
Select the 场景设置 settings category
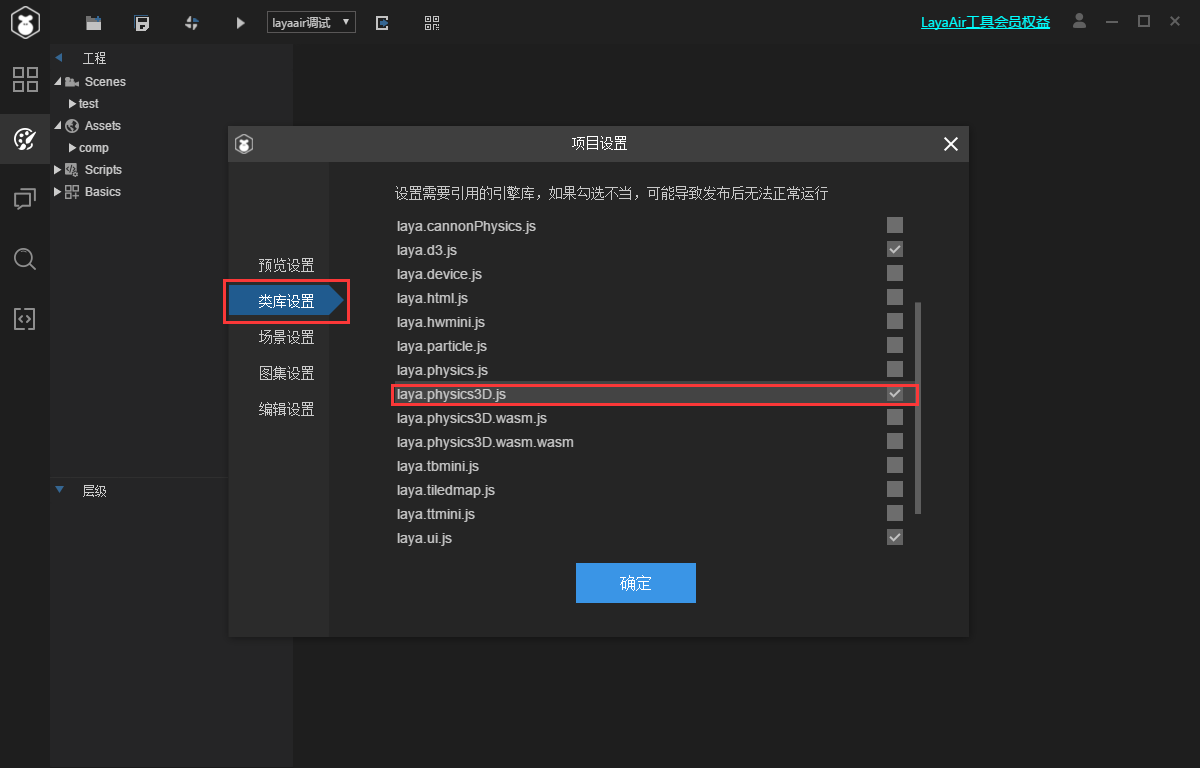coord(287,337)
